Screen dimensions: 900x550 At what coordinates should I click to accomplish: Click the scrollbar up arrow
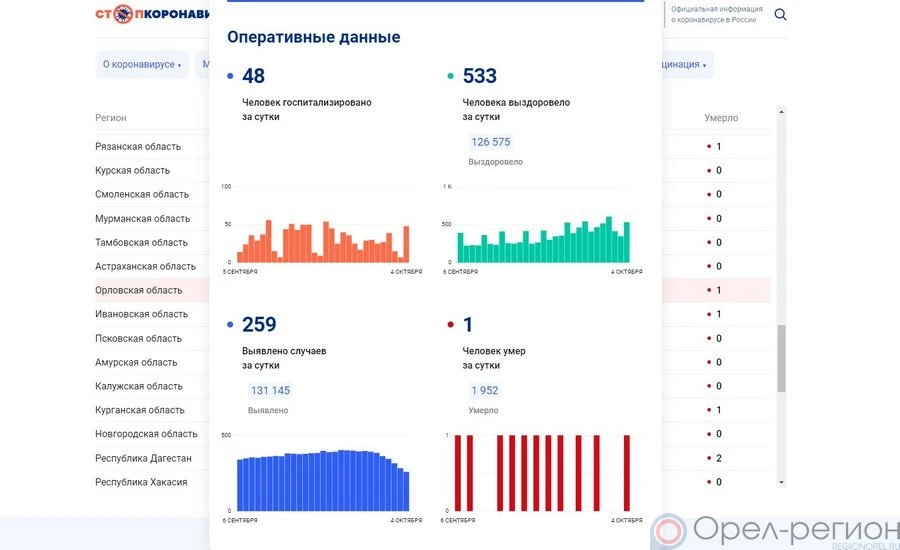coord(782,111)
